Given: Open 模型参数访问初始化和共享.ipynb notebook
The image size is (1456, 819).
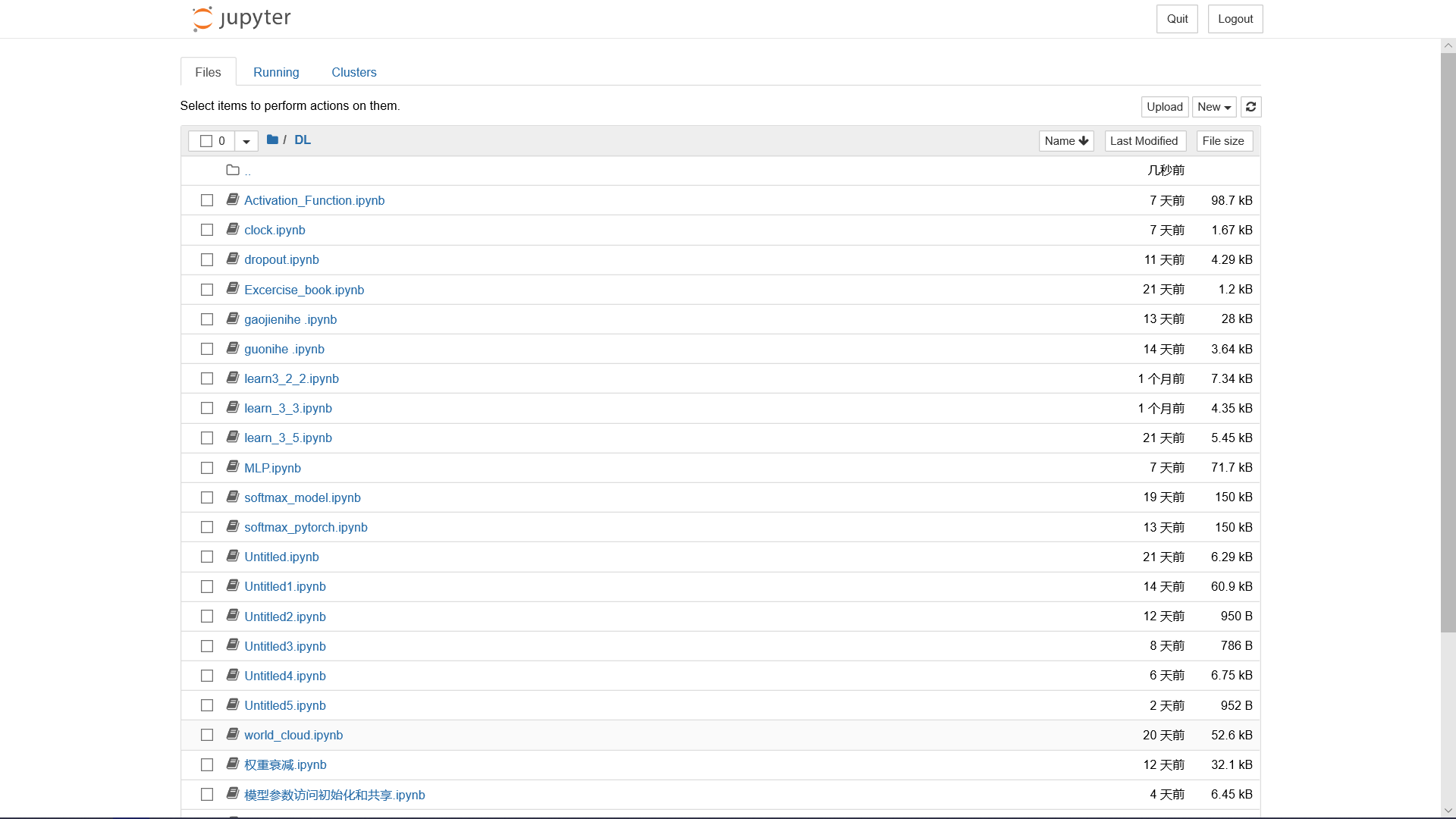Looking at the screenshot, I should tap(334, 794).
